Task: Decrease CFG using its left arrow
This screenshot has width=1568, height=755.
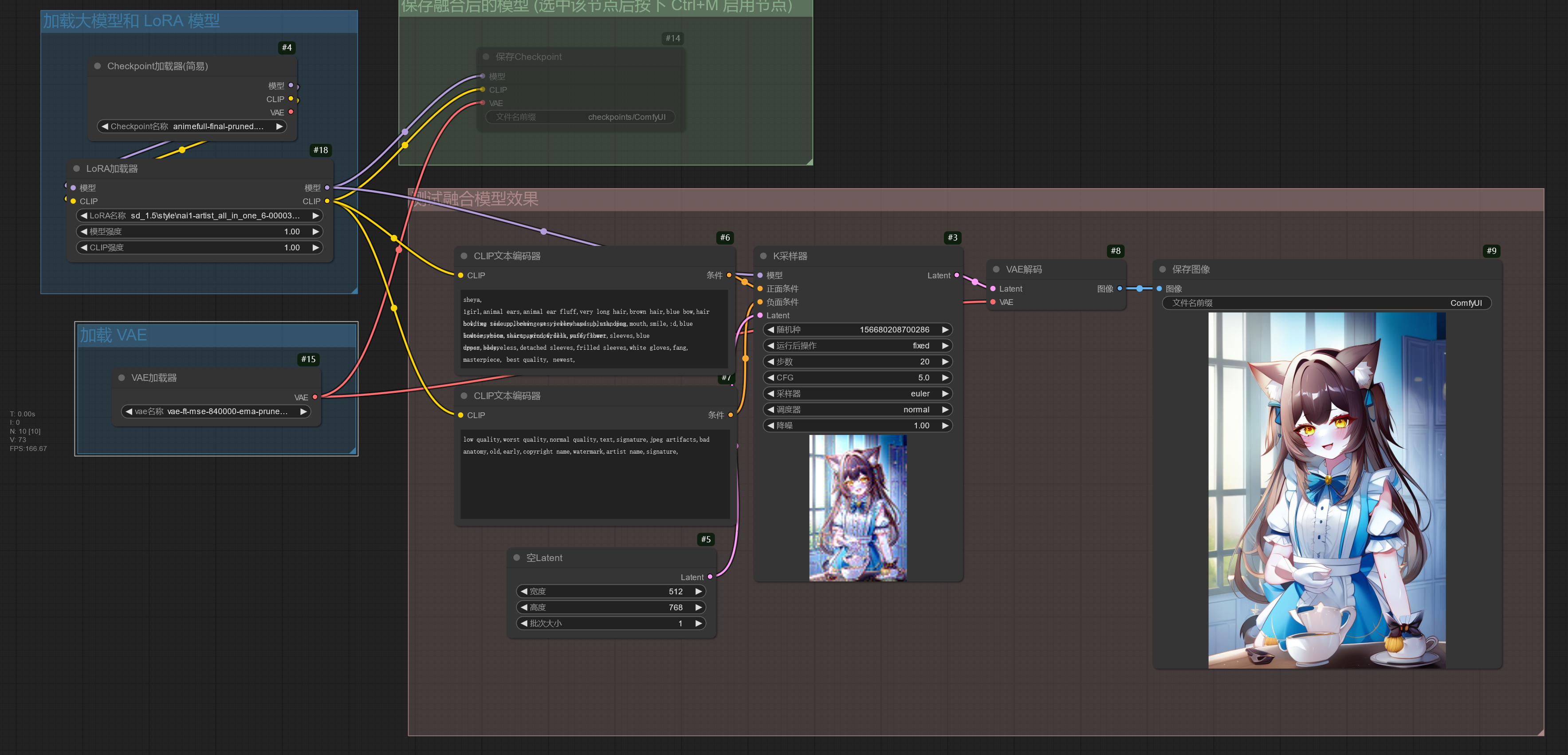Action: point(770,377)
